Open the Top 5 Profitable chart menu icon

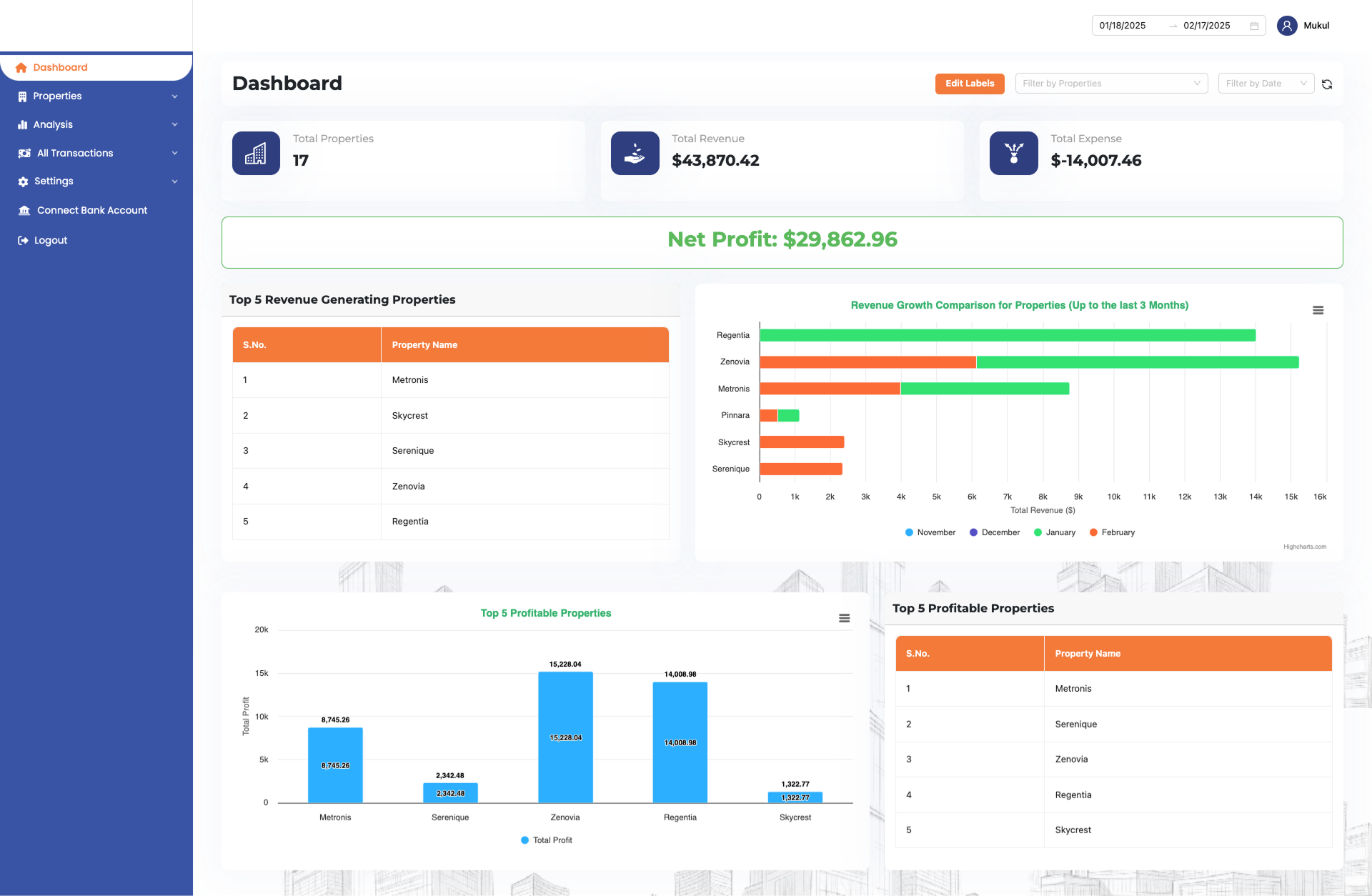[844, 618]
